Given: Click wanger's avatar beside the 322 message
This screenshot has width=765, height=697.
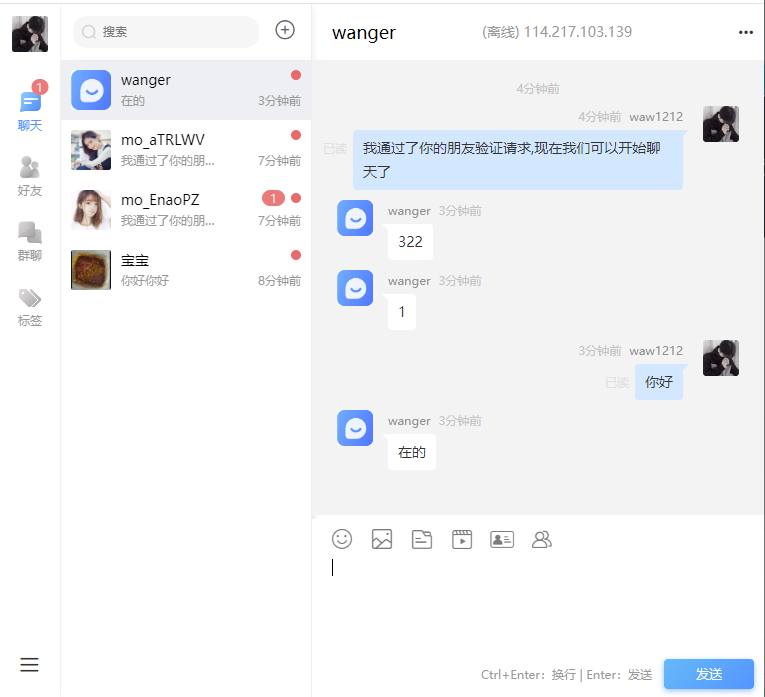Looking at the screenshot, I should tap(355, 218).
